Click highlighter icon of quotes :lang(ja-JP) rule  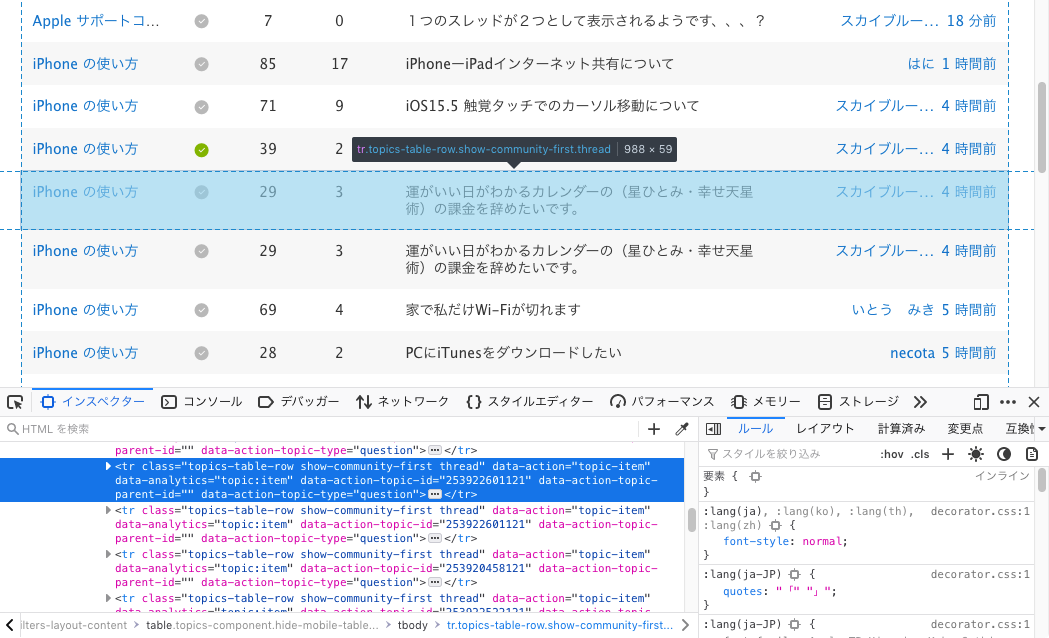point(794,574)
